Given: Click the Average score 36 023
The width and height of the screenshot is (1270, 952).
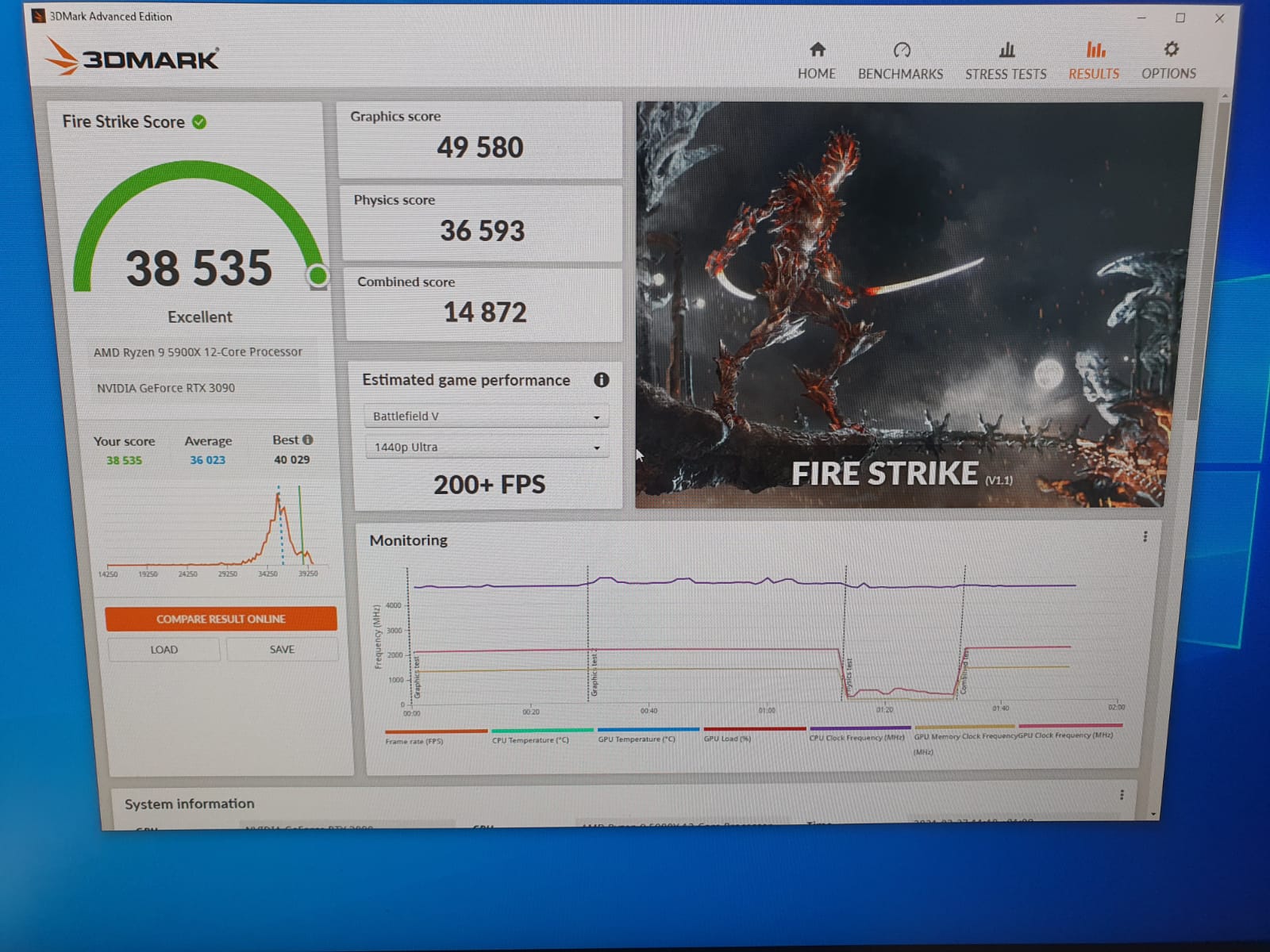Looking at the screenshot, I should [x=207, y=460].
